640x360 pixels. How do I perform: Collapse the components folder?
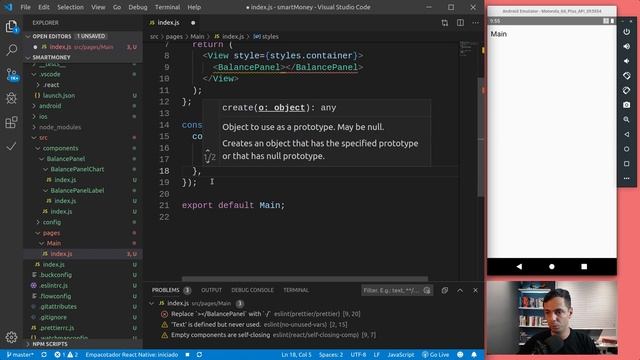point(60,148)
